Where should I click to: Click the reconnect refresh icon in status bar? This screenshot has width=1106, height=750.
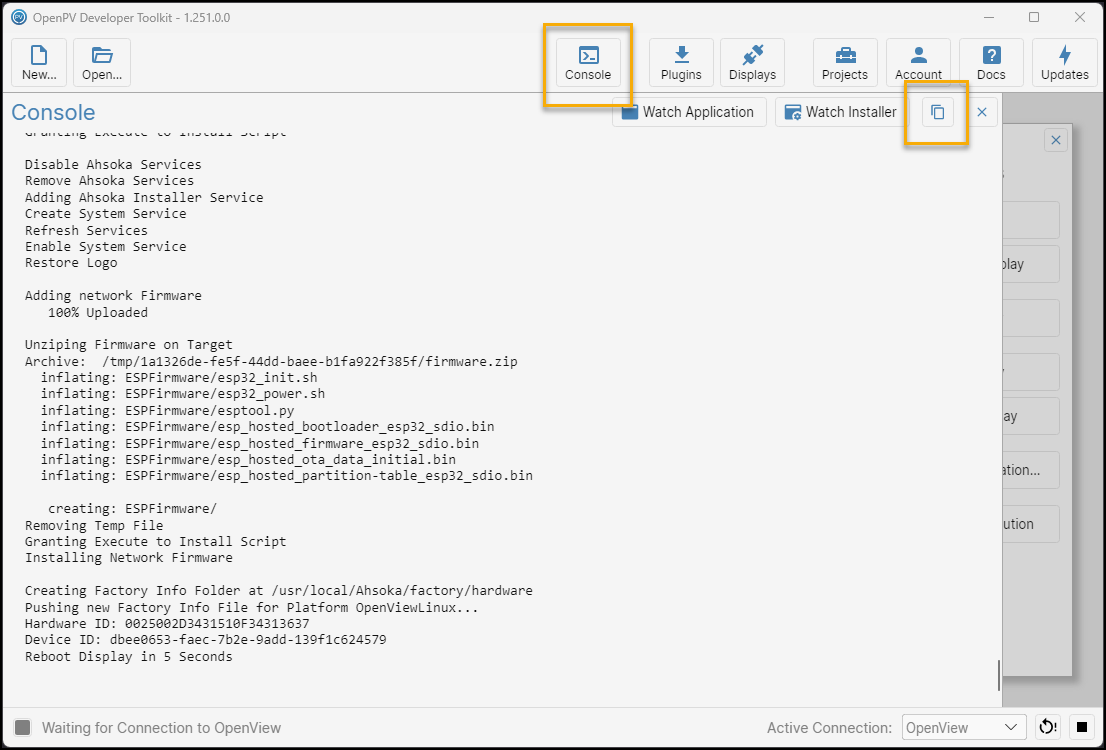(x=1047, y=727)
